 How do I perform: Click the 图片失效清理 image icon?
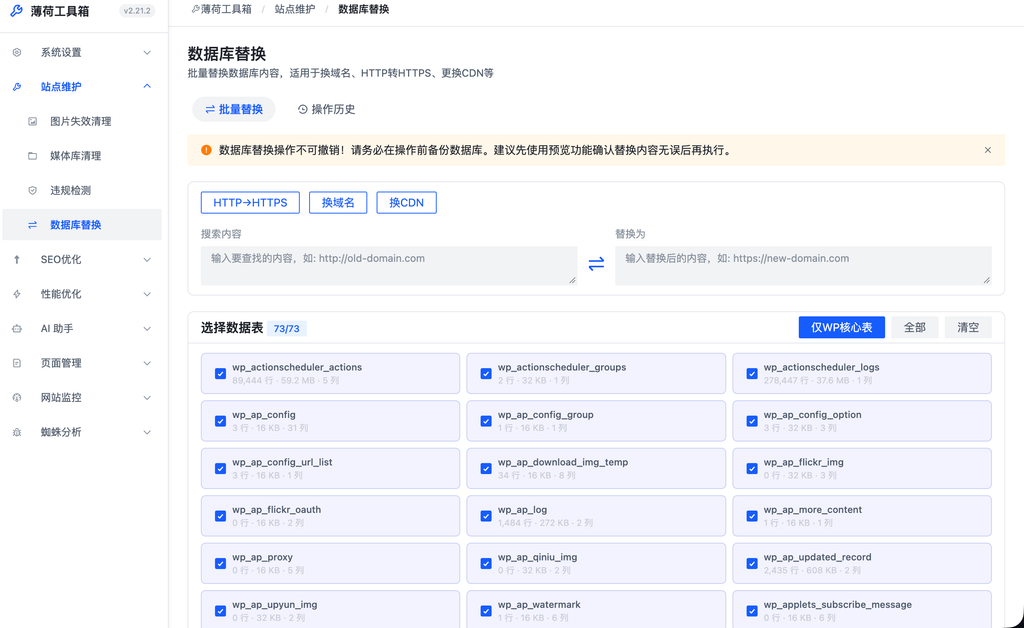pyautogui.click(x=33, y=121)
